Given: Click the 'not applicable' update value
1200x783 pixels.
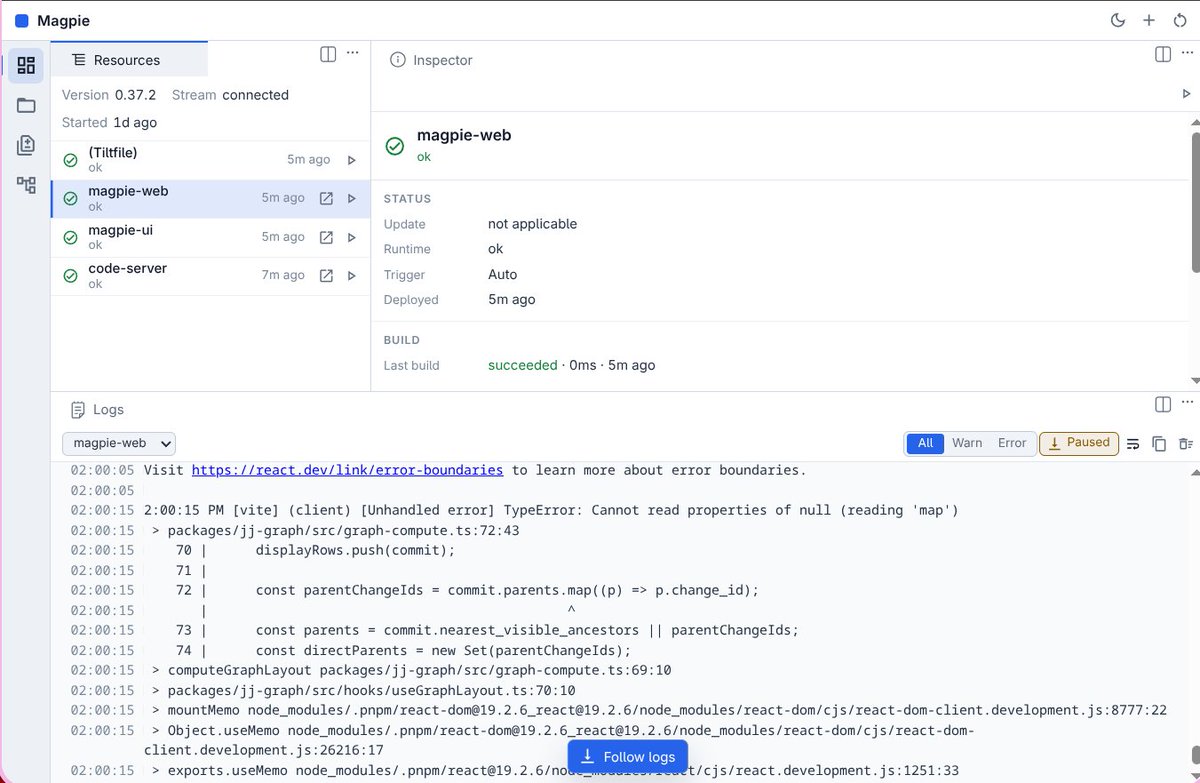Looking at the screenshot, I should tap(532, 224).
